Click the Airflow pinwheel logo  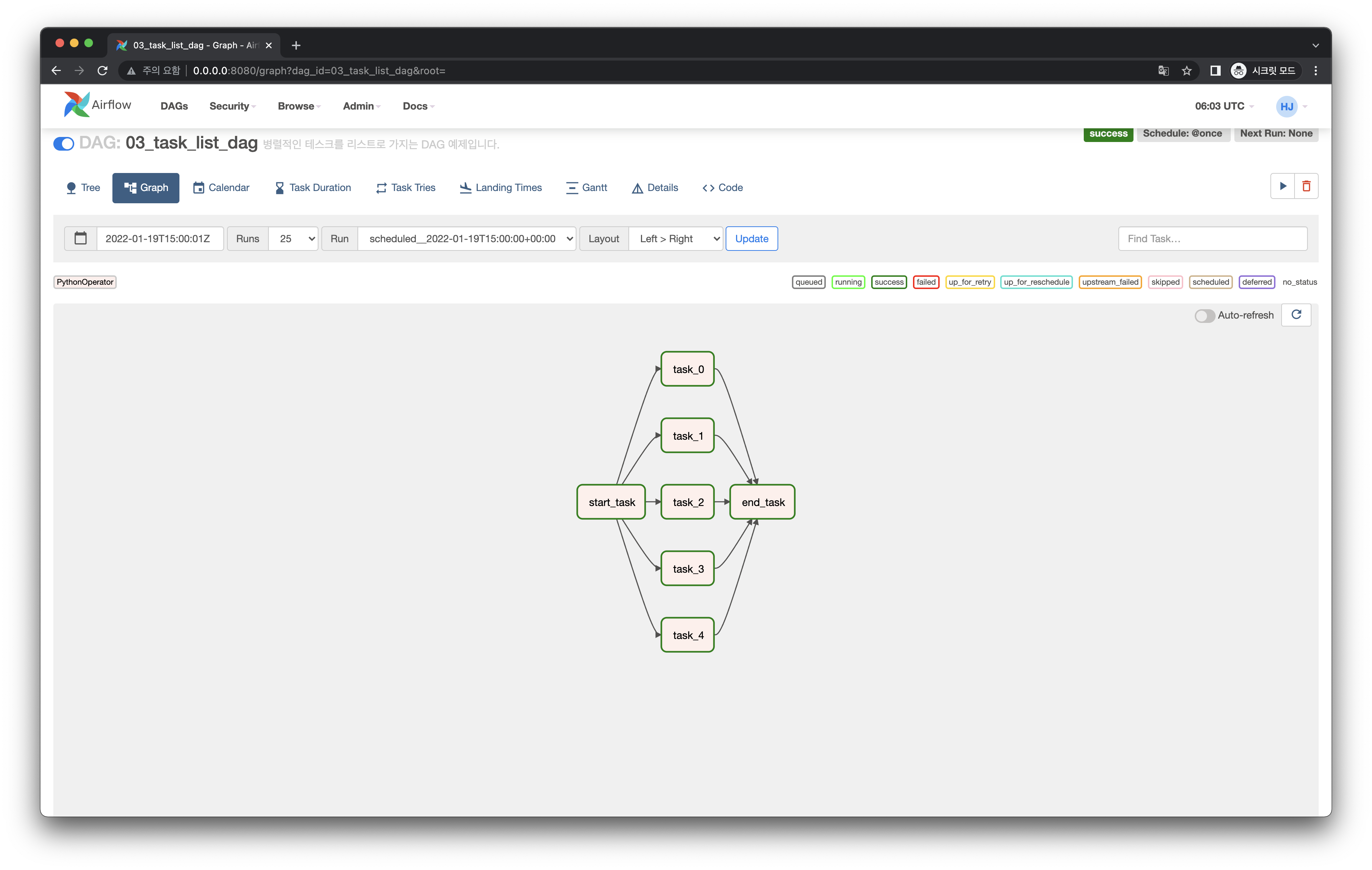pyautogui.click(x=76, y=105)
